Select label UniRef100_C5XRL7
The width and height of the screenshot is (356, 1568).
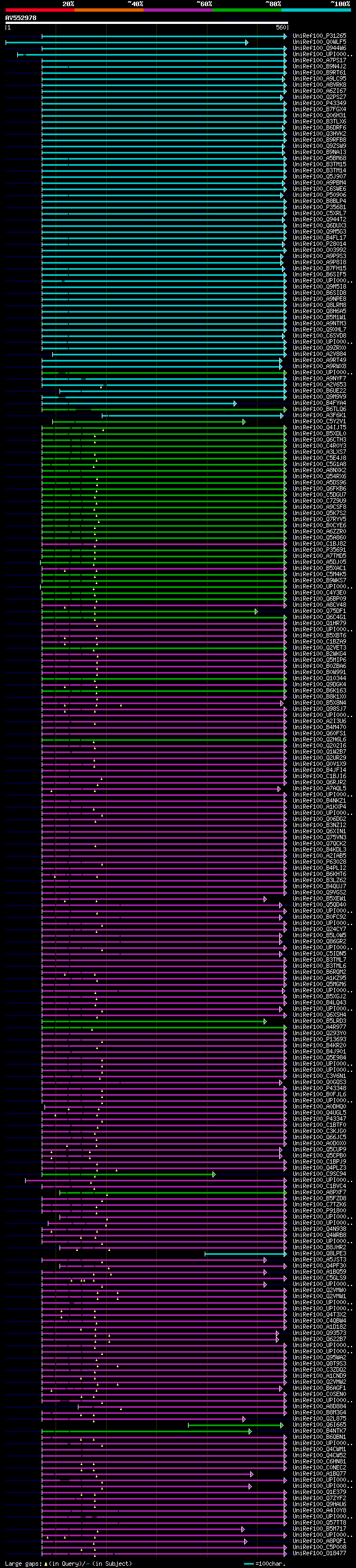click(x=319, y=213)
